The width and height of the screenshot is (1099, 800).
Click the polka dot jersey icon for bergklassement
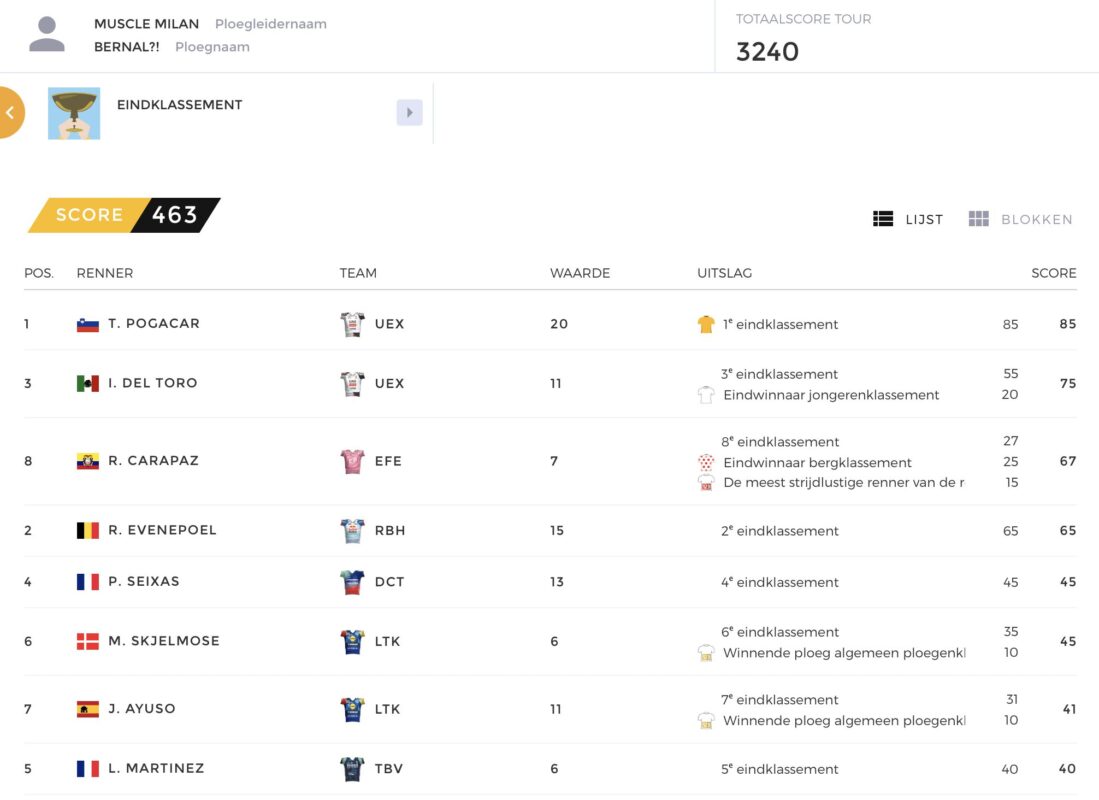click(706, 462)
